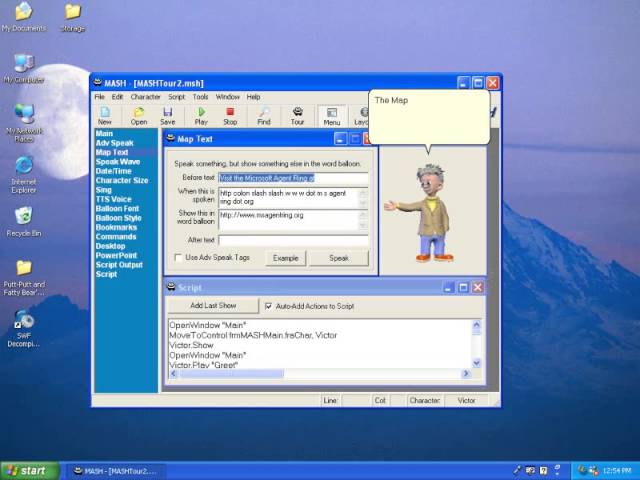Click the Open folder toolbar icon
640x480 pixels.
138,115
